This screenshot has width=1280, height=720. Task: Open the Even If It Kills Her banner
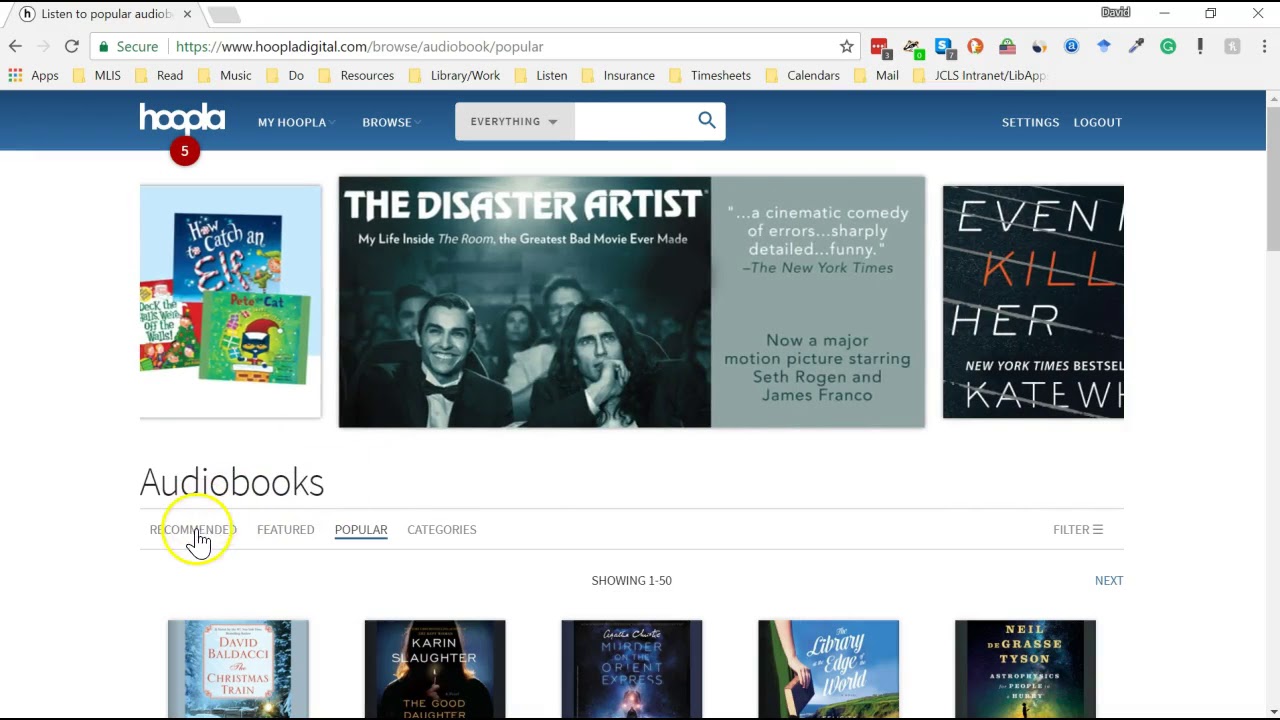(x=1033, y=301)
